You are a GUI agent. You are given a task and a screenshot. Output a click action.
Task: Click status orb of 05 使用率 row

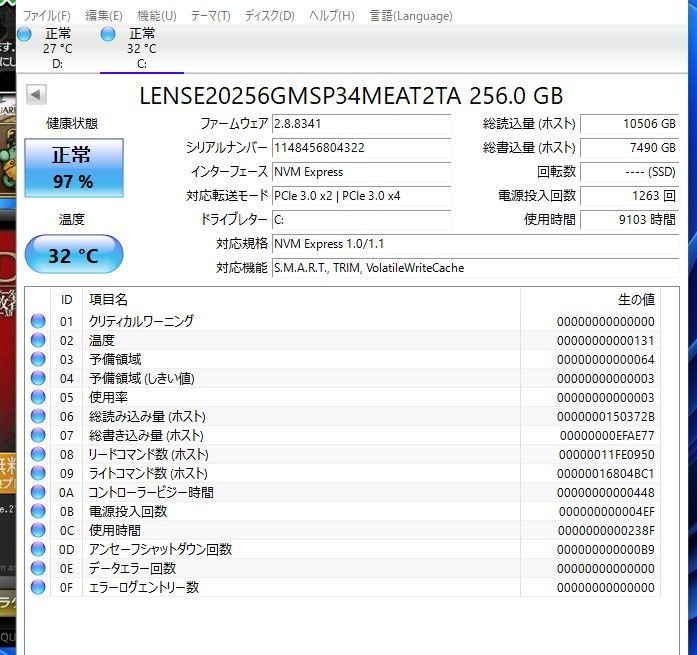click(38, 397)
